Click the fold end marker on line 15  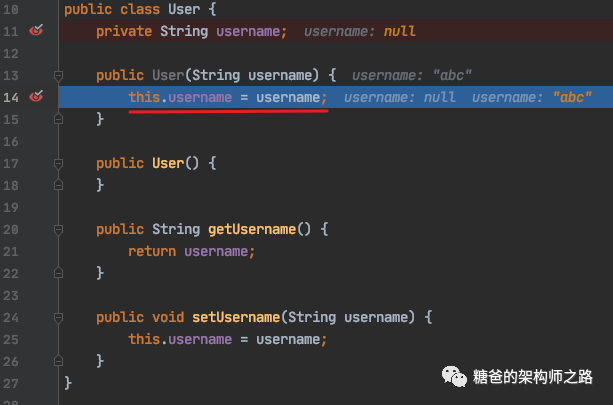pos(59,119)
